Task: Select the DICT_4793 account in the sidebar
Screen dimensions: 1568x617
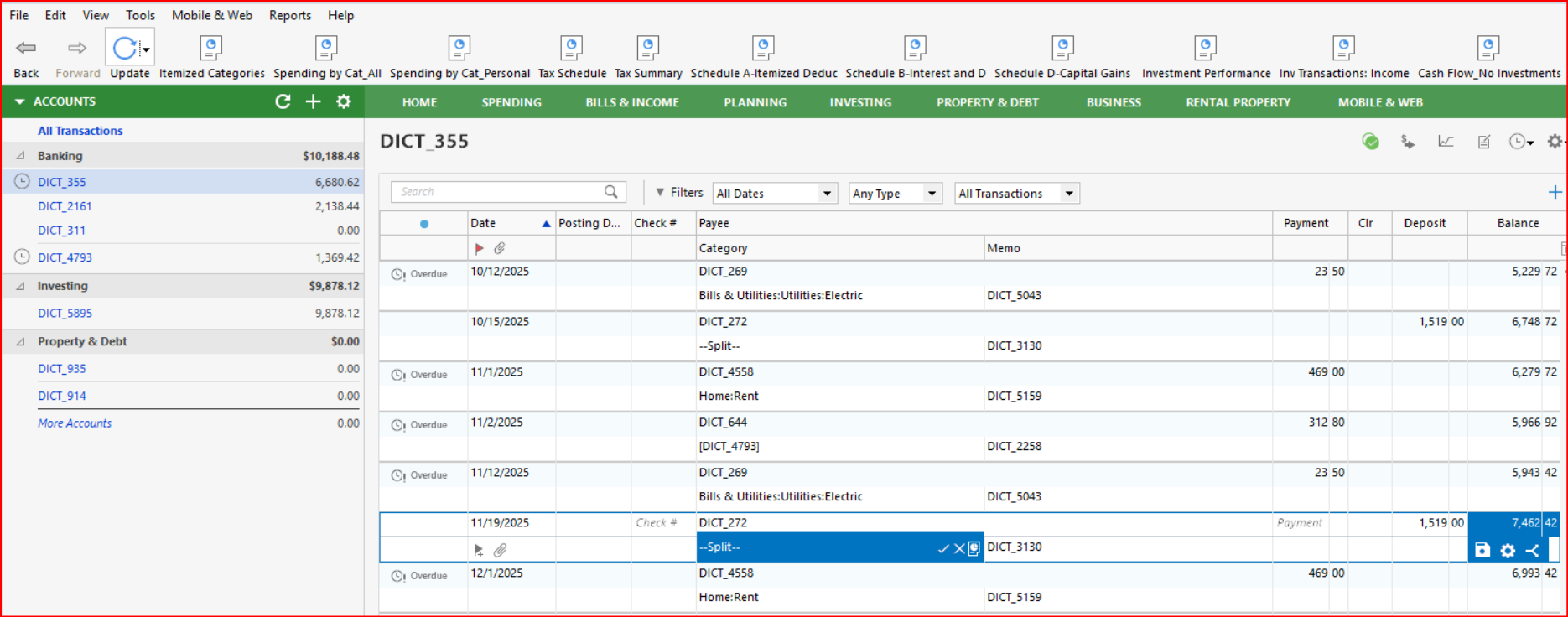Action: point(65,257)
